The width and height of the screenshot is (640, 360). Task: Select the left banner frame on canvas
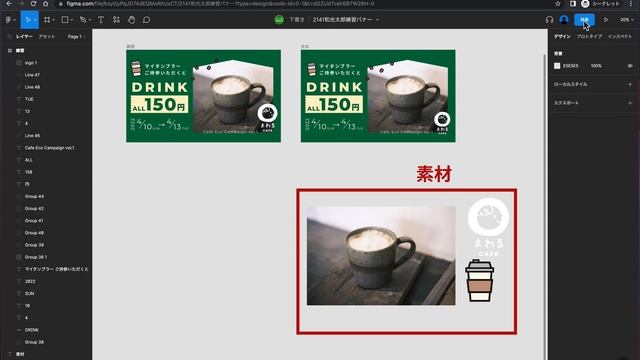(203, 96)
